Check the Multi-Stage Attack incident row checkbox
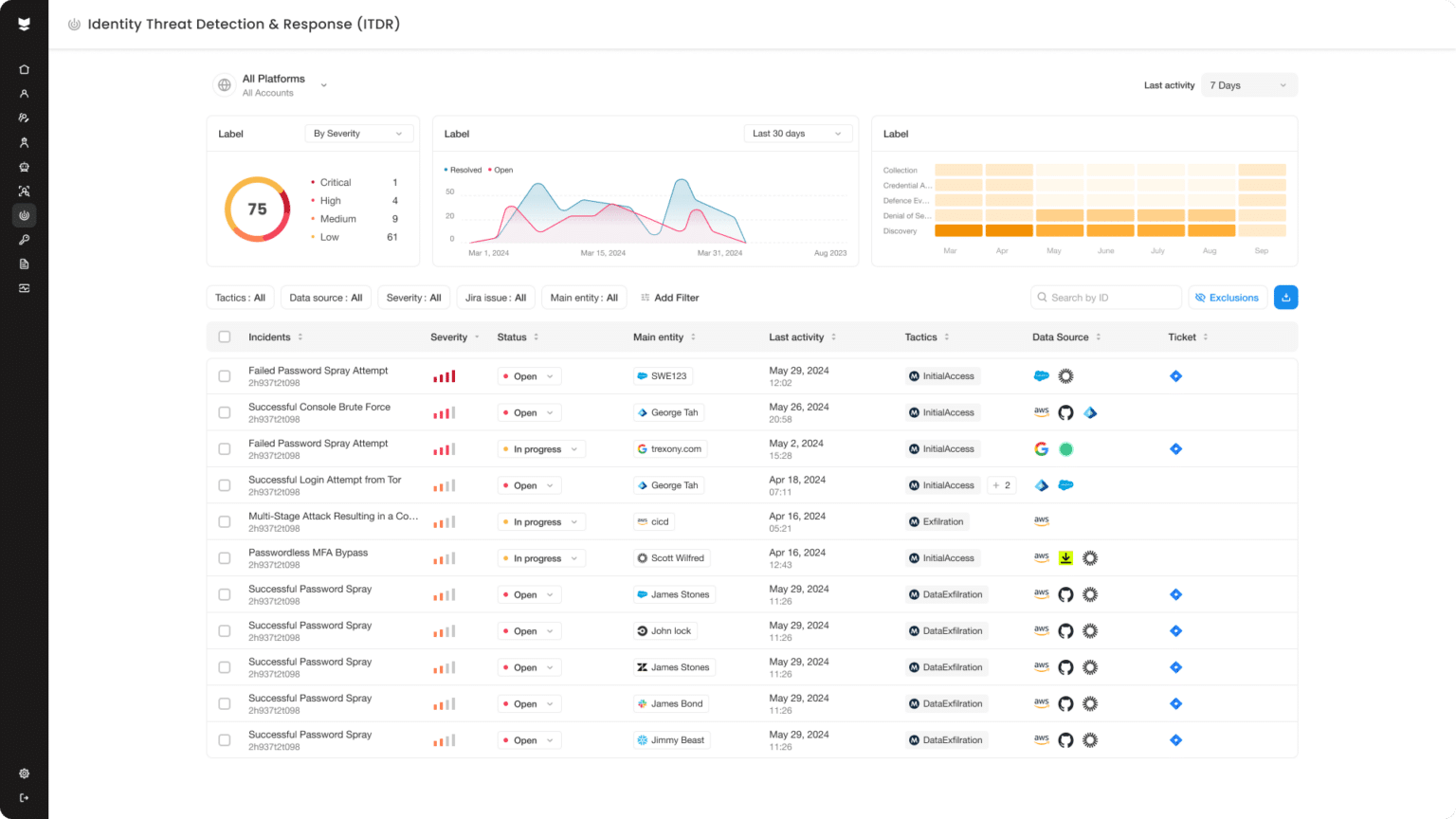This screenshot has height=819, width=1456. pyautogui.click(x=225, y=521)
